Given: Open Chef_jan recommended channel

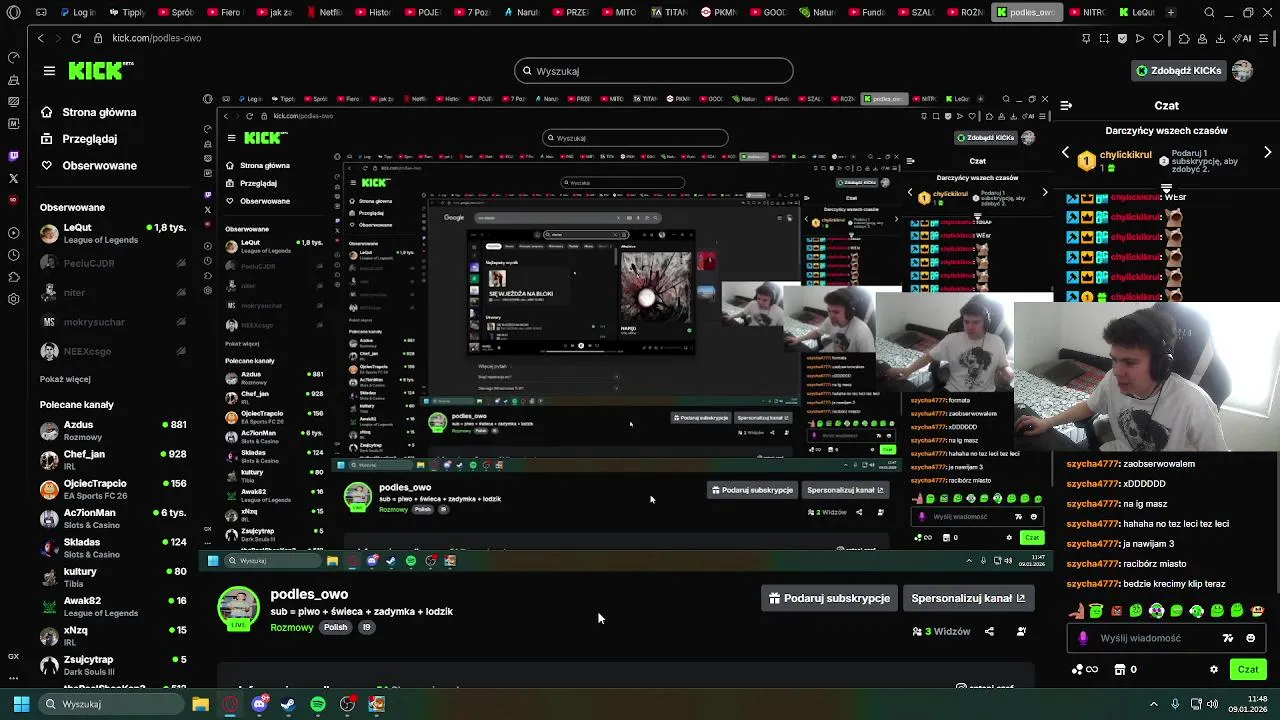Looking at the screenshot, I should coord(113,460).
